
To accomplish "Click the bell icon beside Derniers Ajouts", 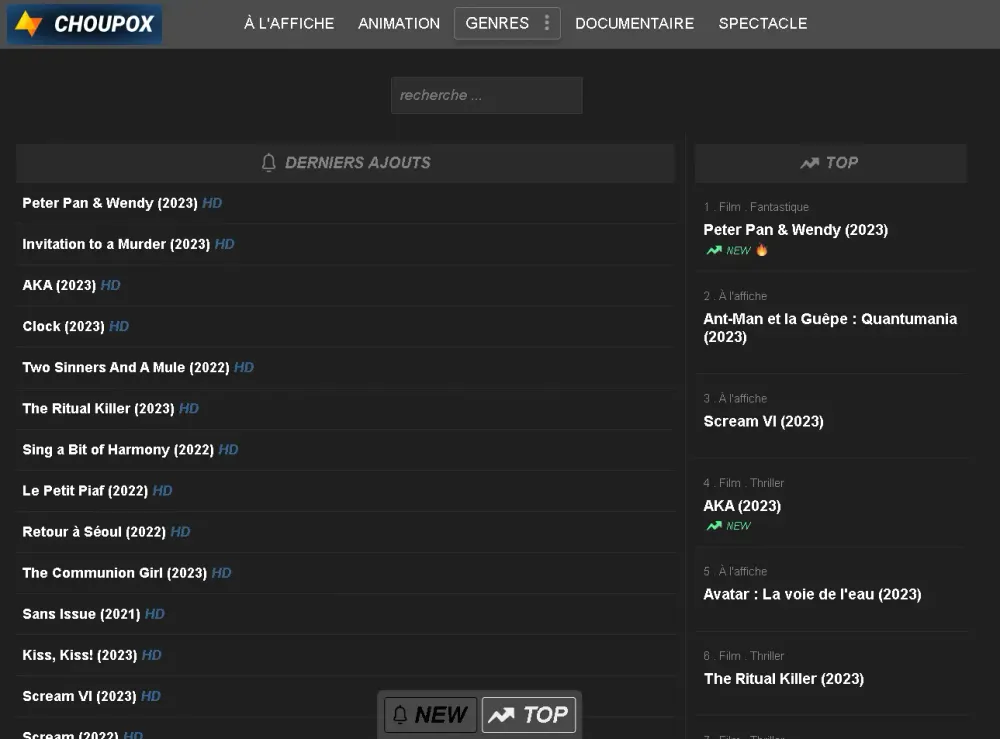I will pyautogui.click(x=268, y=163).
